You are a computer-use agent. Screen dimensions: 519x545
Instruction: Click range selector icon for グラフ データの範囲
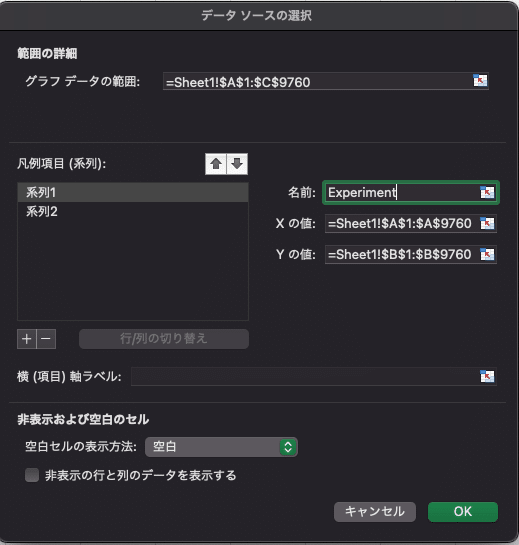480,81
